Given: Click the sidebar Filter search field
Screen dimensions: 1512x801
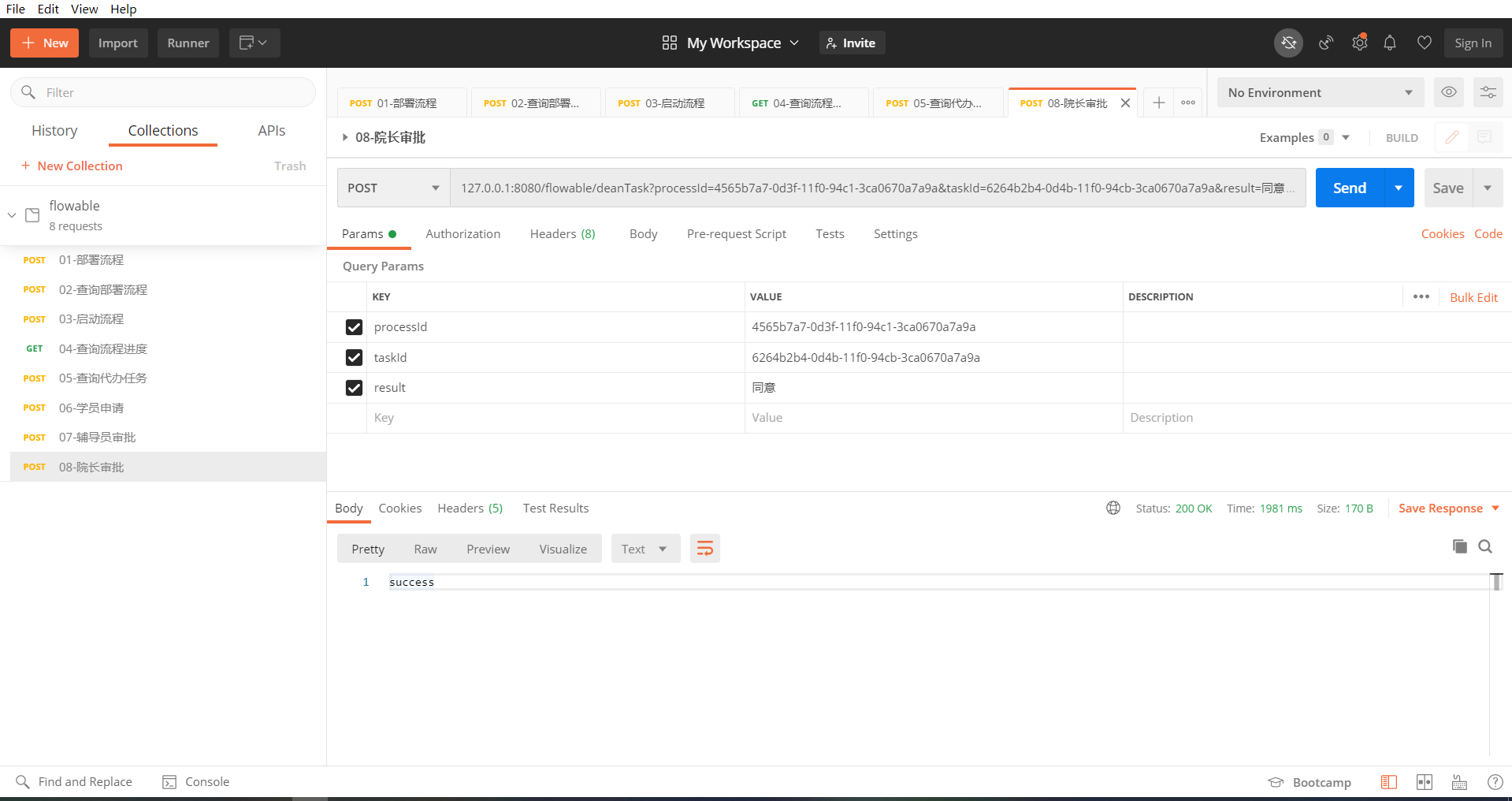Looking at the screenshot, I should tap(173, 92).
